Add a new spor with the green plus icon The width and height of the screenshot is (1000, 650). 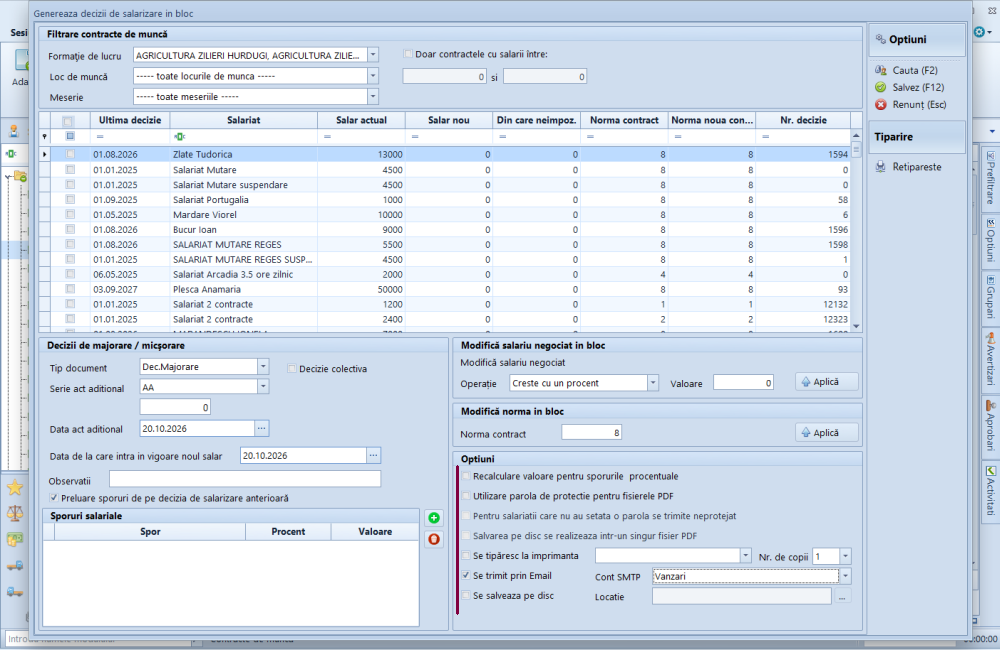pos(434,518)
